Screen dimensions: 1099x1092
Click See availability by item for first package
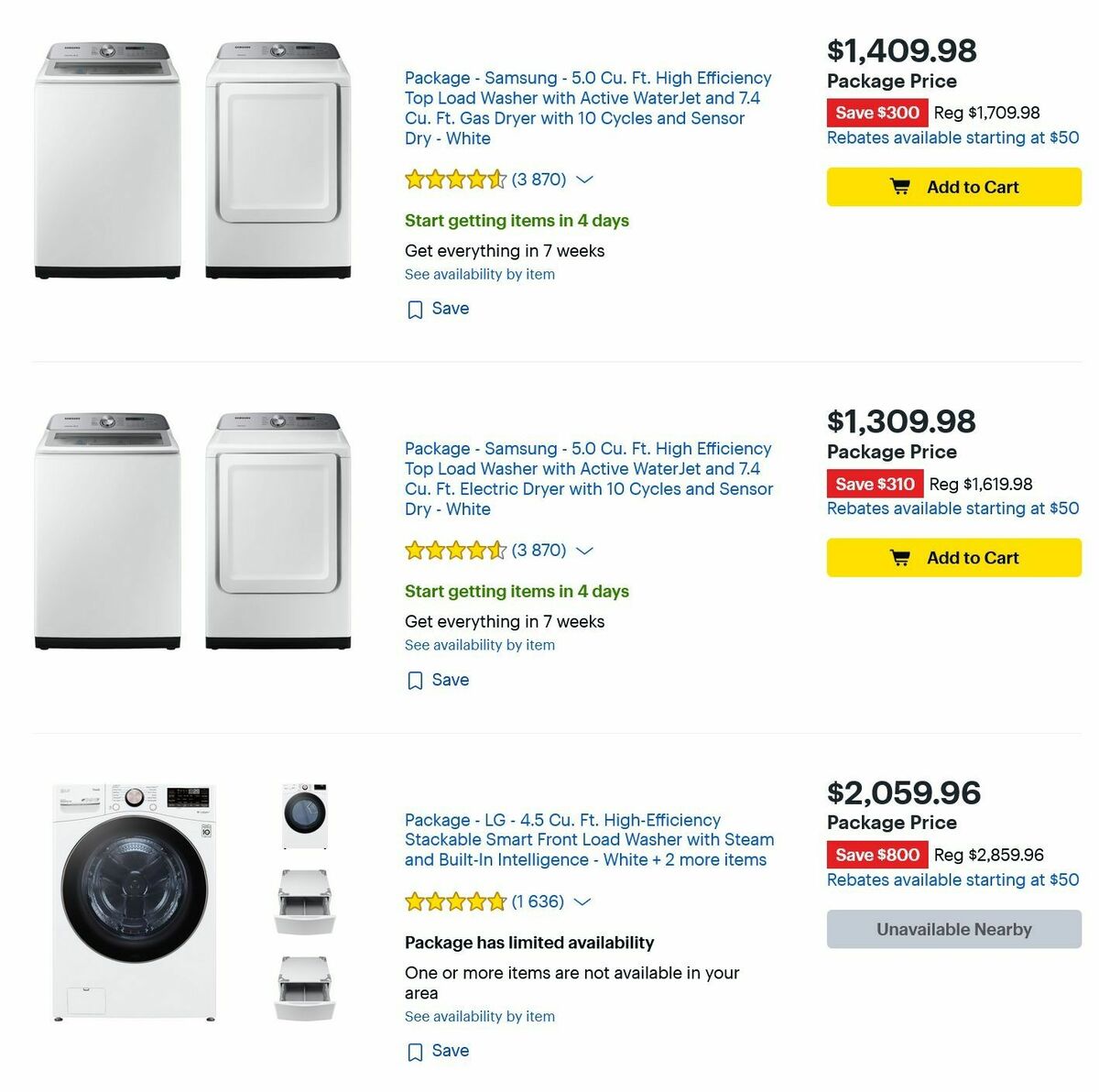(479, 274)
